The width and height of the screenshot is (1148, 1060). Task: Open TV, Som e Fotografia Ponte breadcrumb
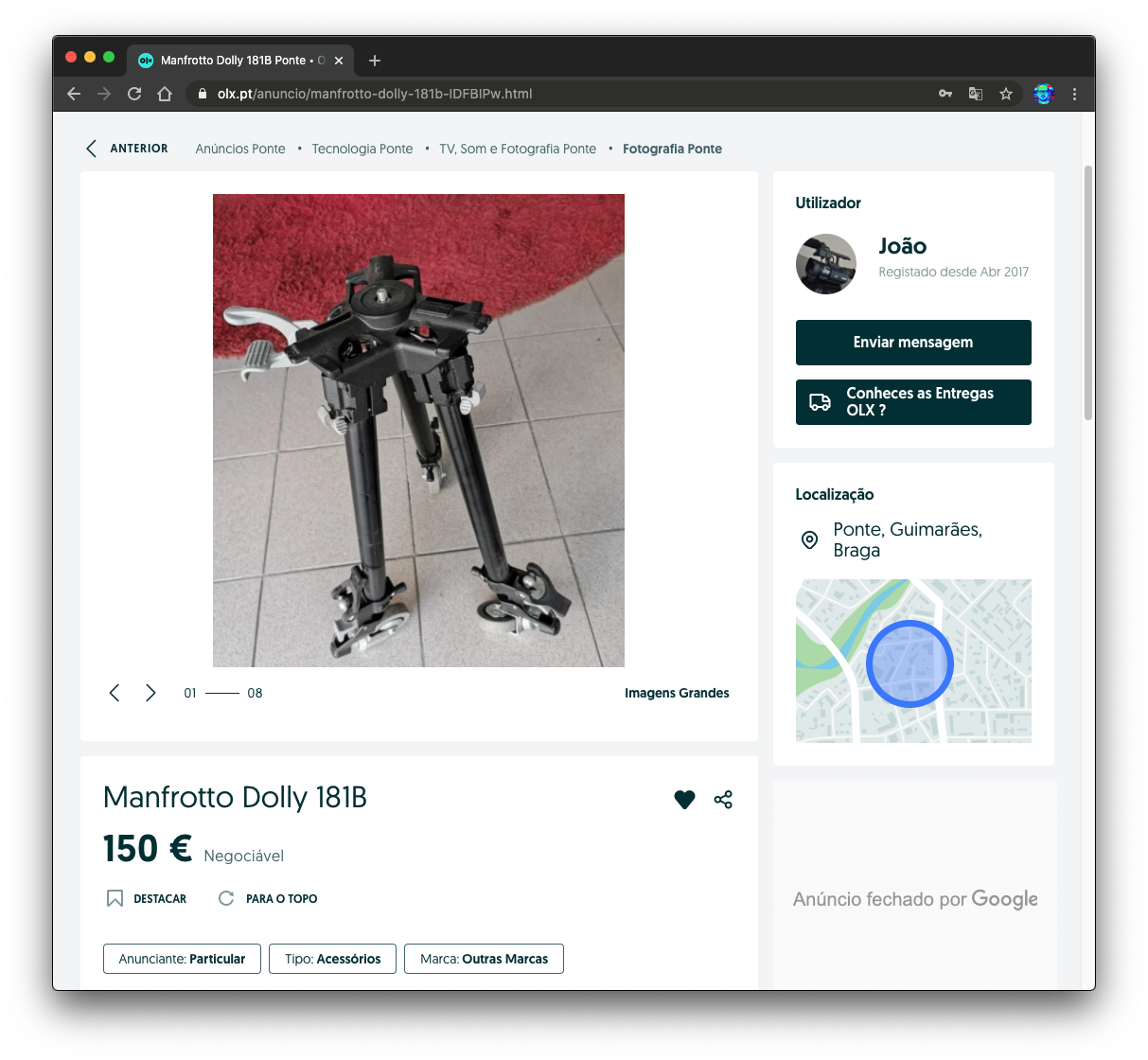click(x=518, y=149)
